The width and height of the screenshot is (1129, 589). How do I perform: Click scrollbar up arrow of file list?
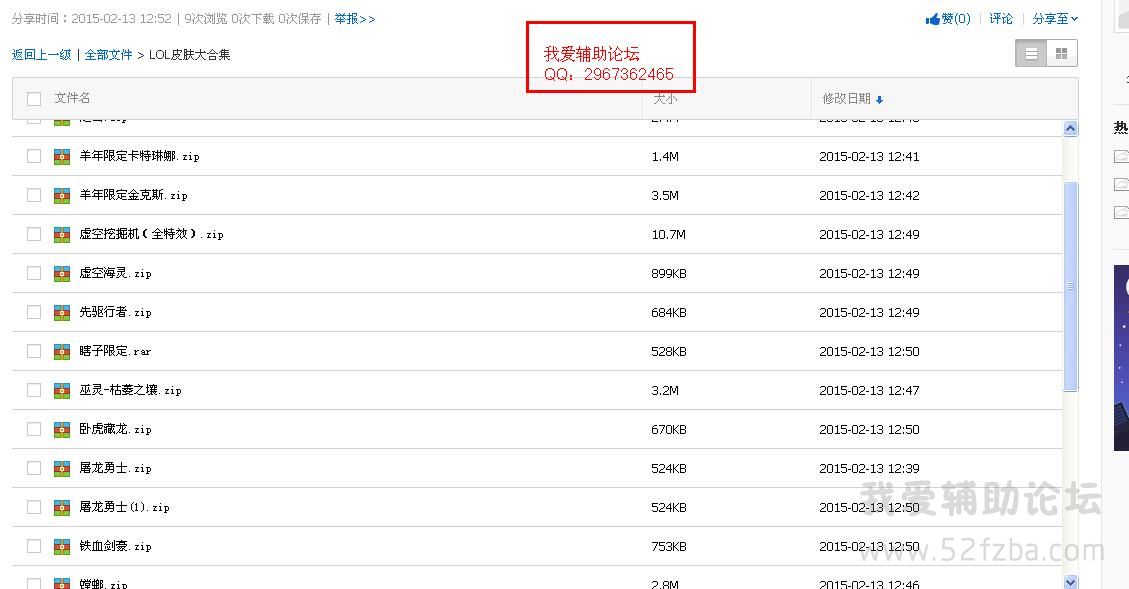pos(1071,128)
